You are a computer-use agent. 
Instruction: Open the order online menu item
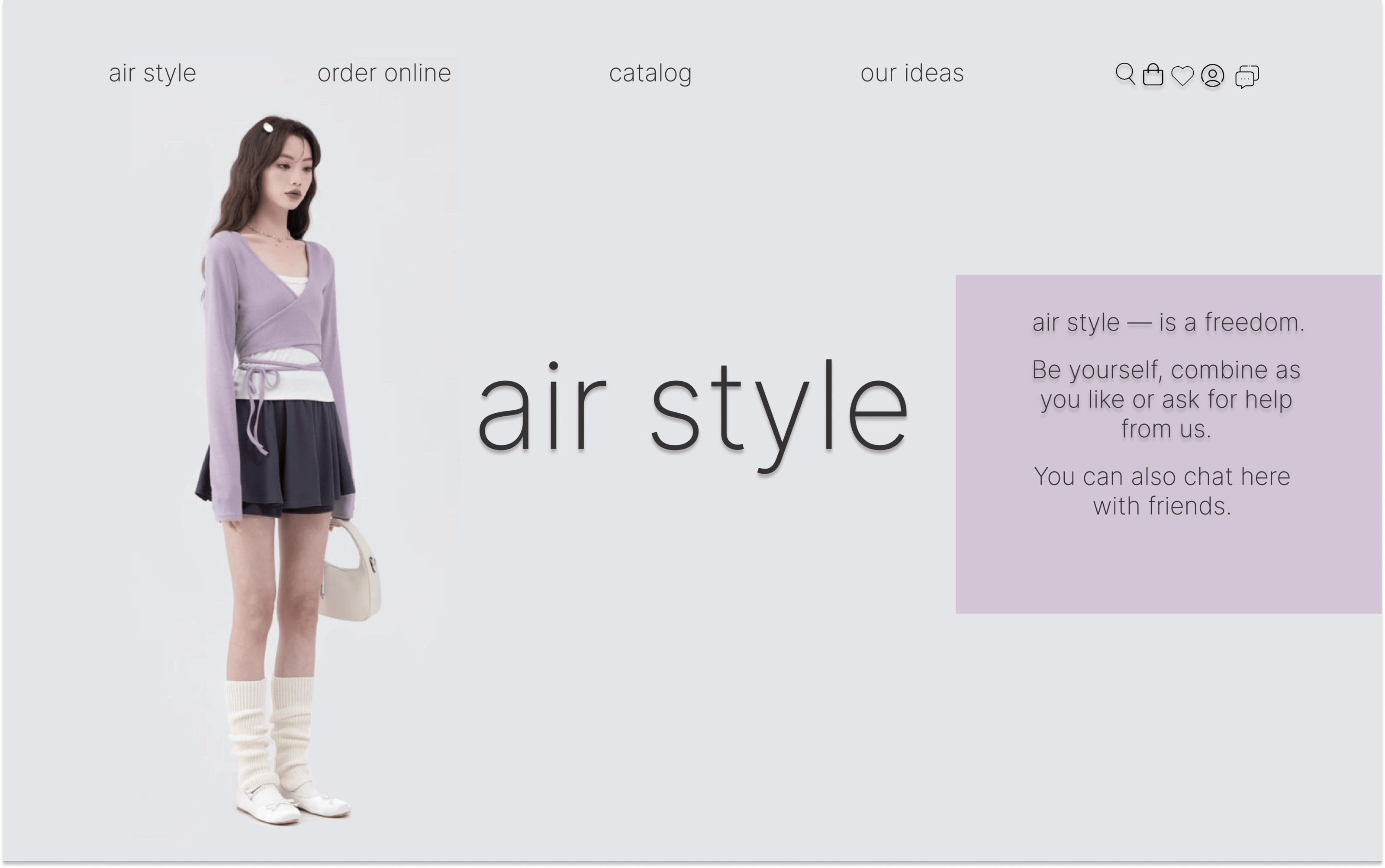pos(383,74)
